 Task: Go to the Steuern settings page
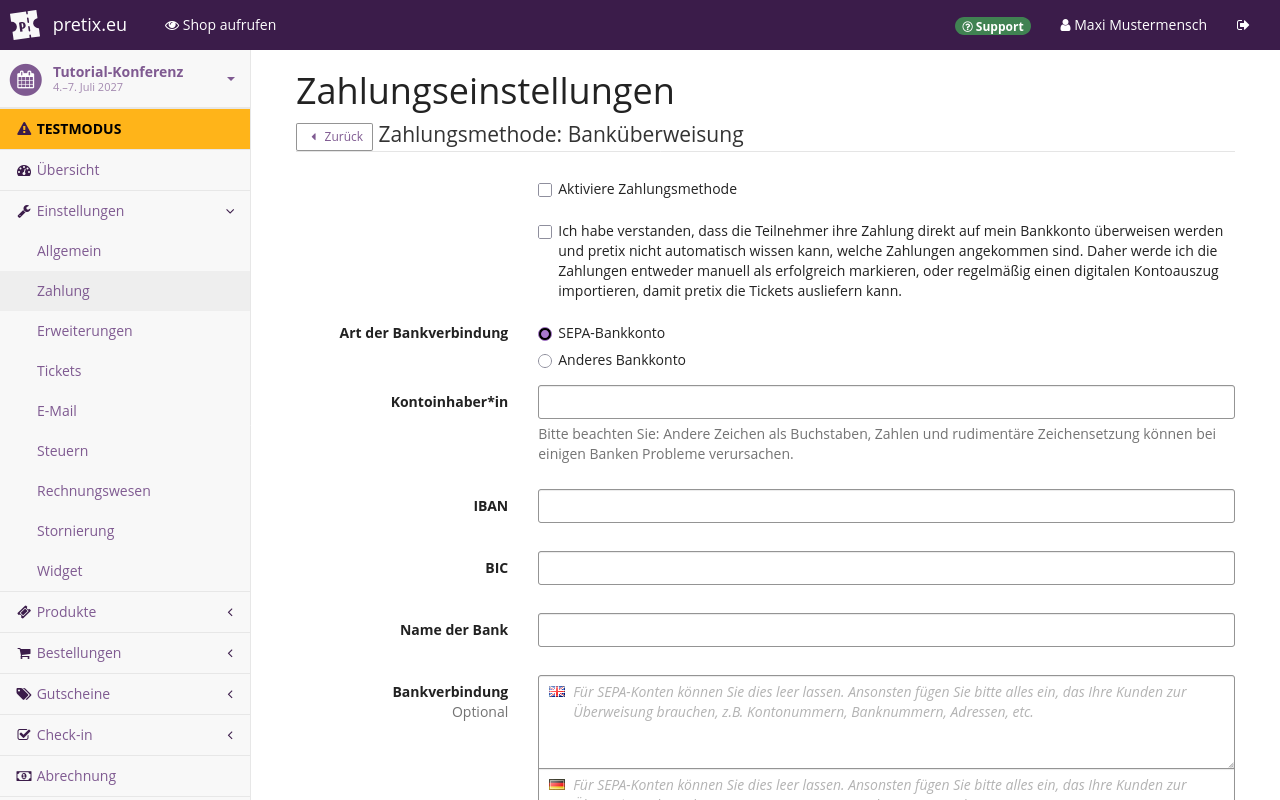coord(125,451)
